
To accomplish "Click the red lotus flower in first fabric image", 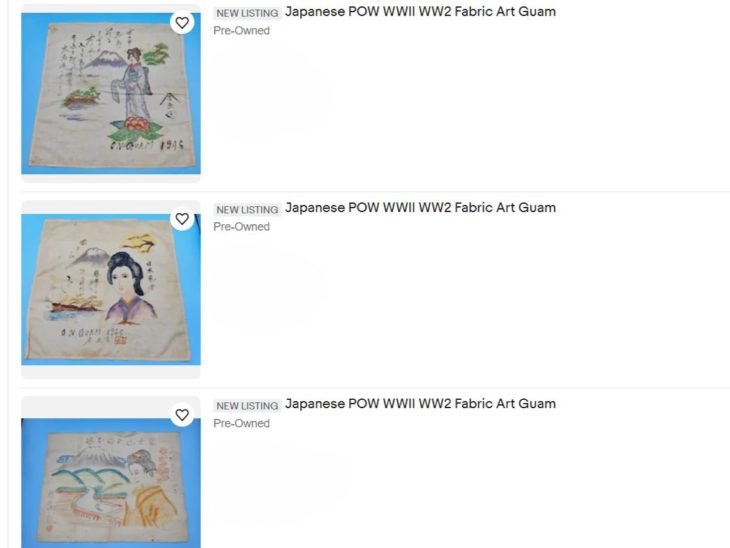I will pyautogui.click(x=136, y=124).
